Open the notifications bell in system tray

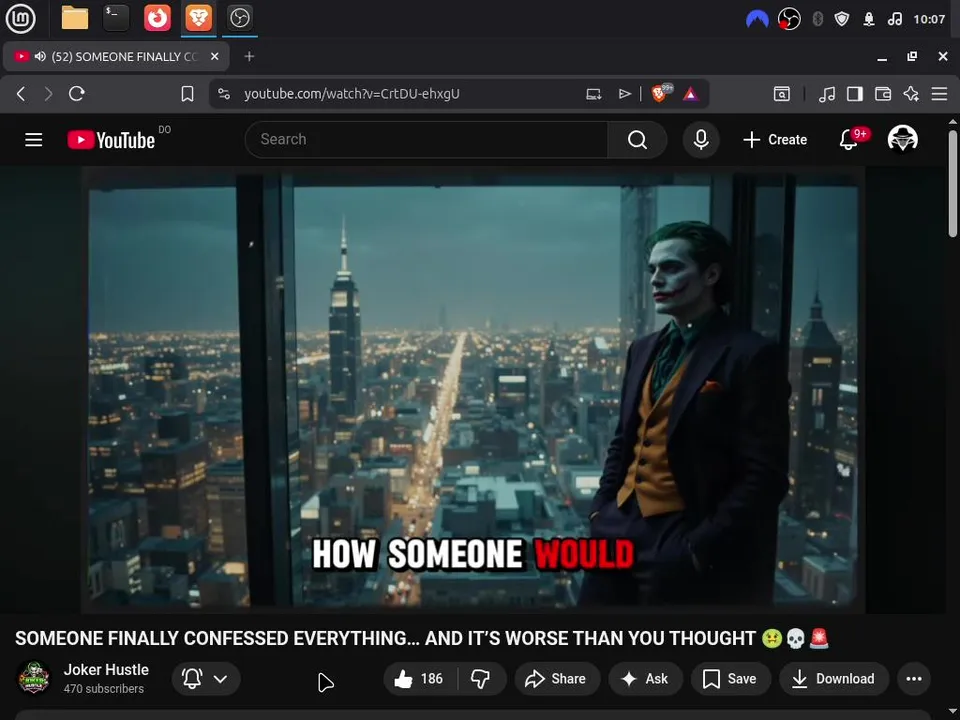point(869,20)
